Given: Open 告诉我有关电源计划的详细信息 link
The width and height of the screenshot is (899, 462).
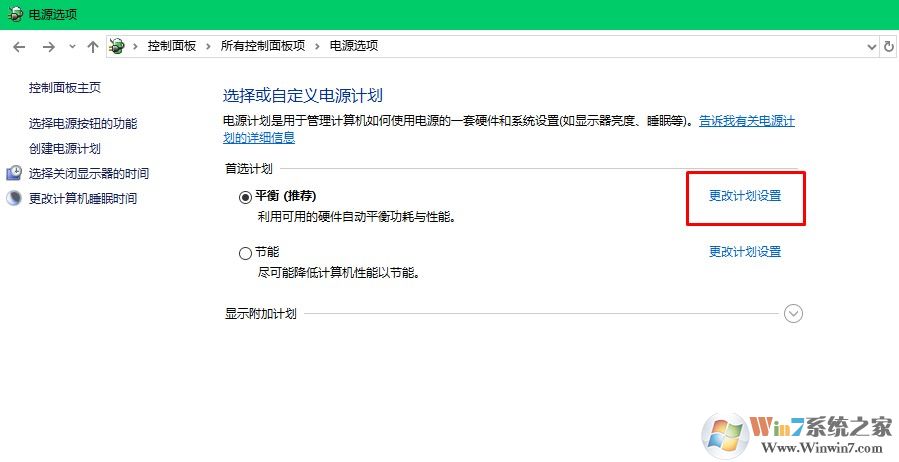Looking at the screenshot, I should (746, 122).
